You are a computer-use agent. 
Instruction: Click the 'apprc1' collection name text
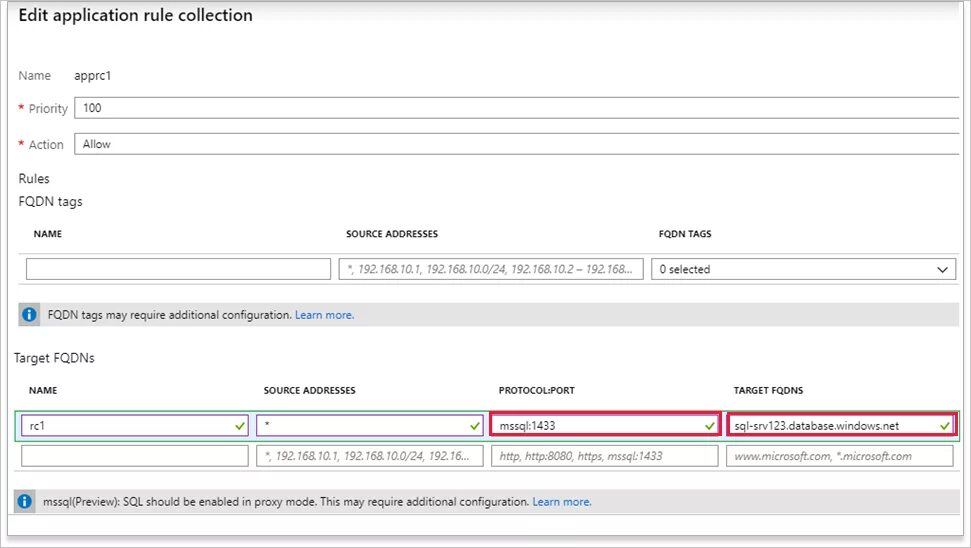[x=92, y=76]
